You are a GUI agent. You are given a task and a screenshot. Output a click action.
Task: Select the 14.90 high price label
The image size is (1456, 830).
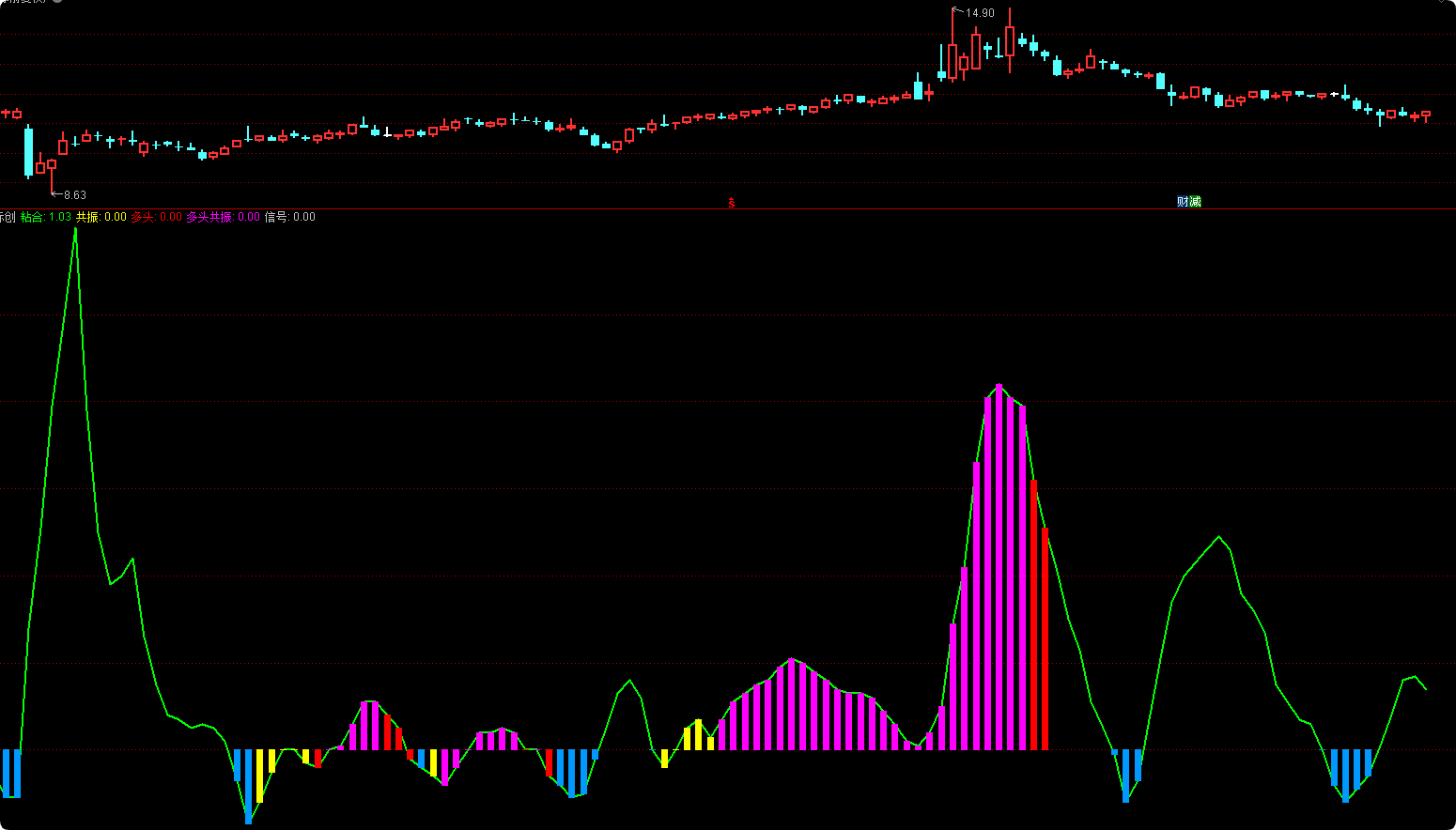point(980,13)
